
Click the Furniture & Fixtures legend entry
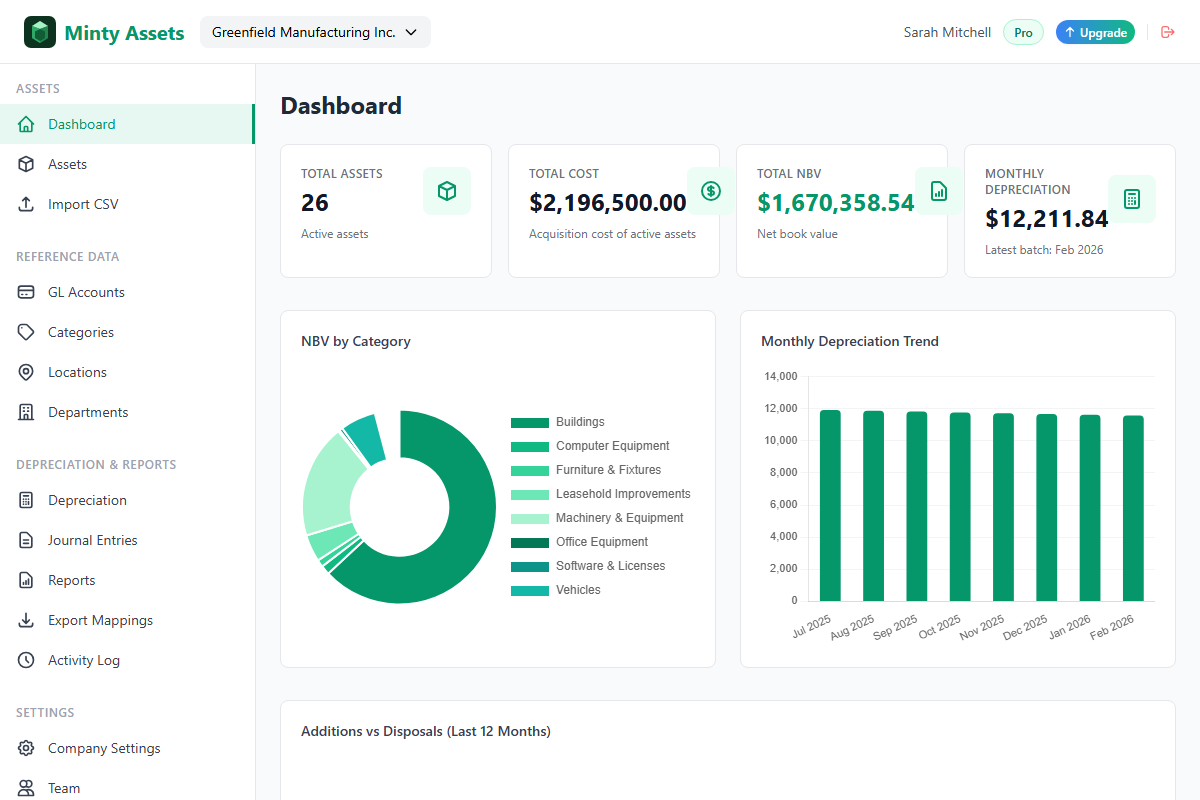(x=586, y=470)
